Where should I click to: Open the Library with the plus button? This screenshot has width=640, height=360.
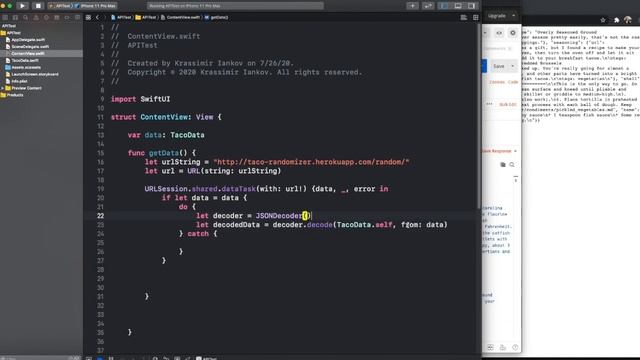(x=412, y=6)
